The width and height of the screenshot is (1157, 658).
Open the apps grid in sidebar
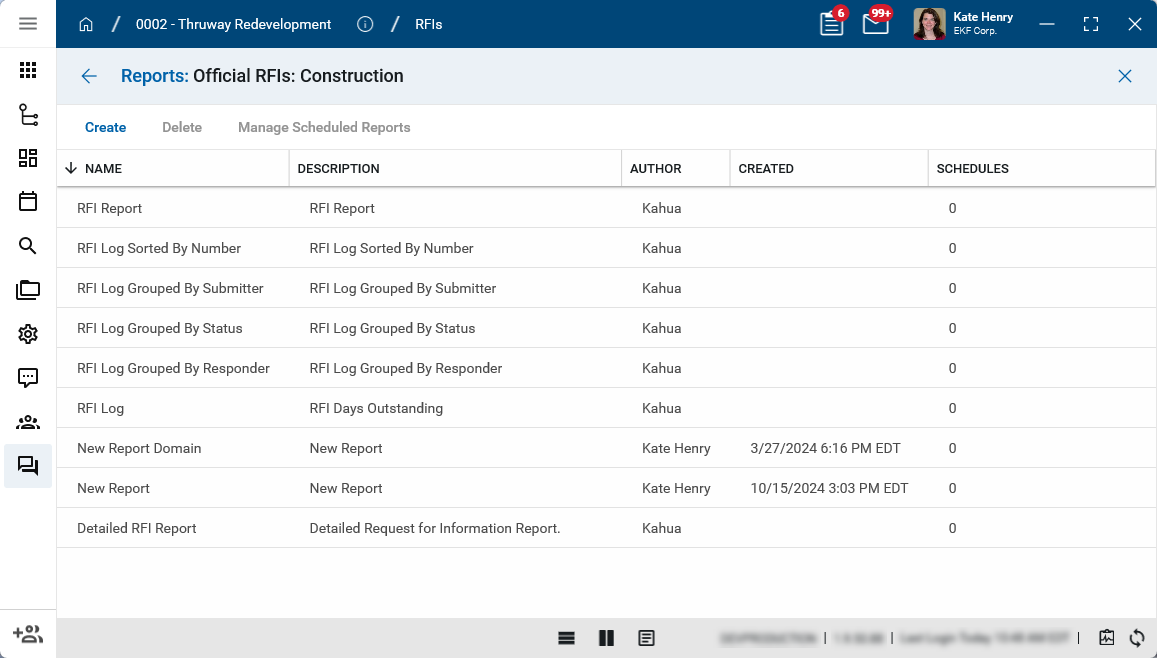coord(28,70)
